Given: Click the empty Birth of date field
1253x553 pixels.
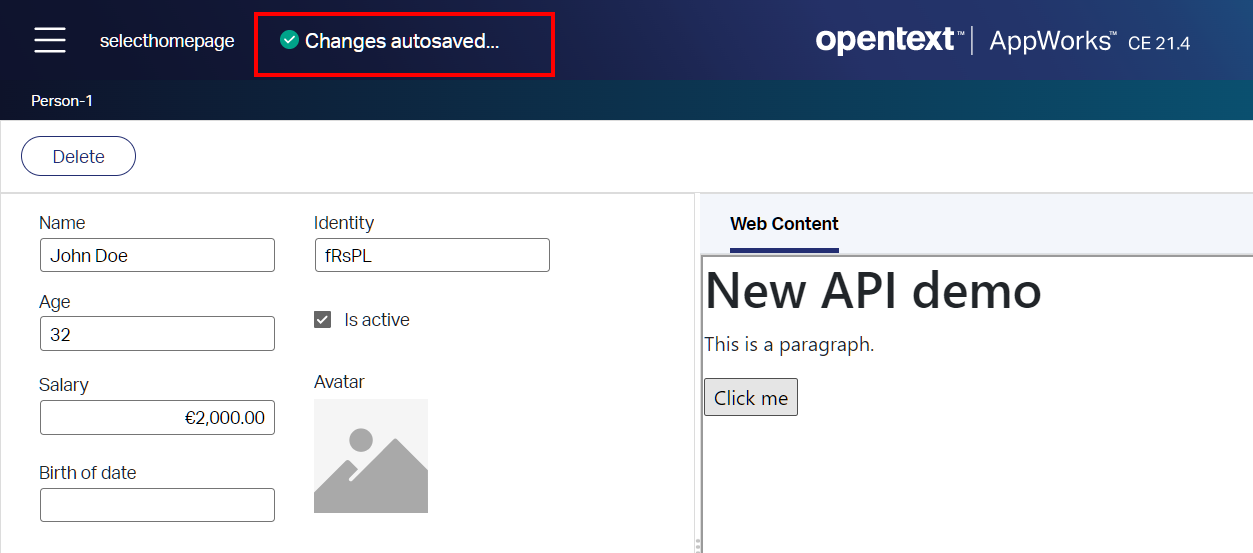Looking at the screenshot, I should coord(157,505).
